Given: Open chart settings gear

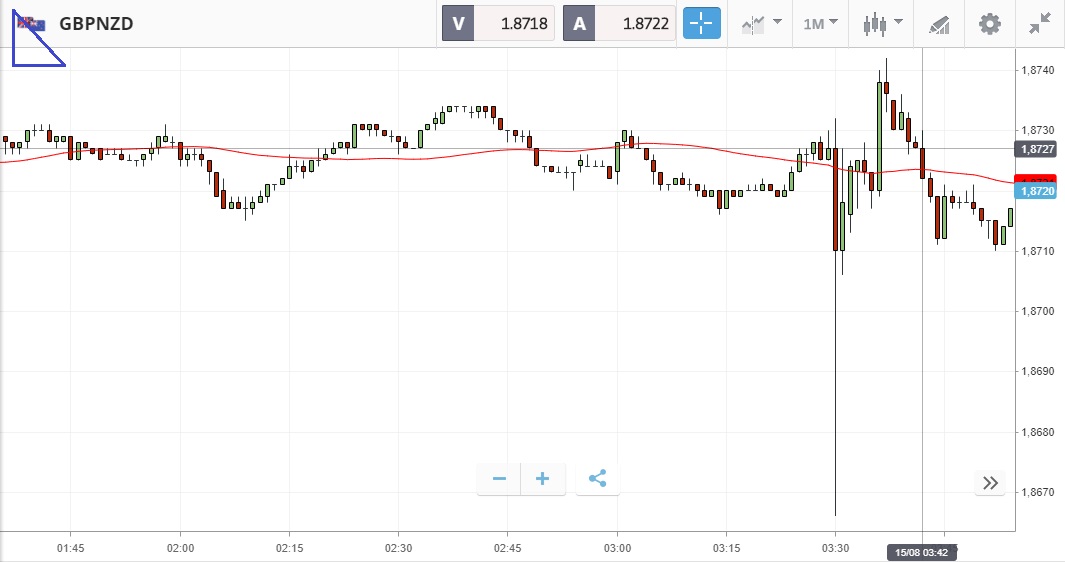Looking at the screenshot, I should (x=989, y=23).
